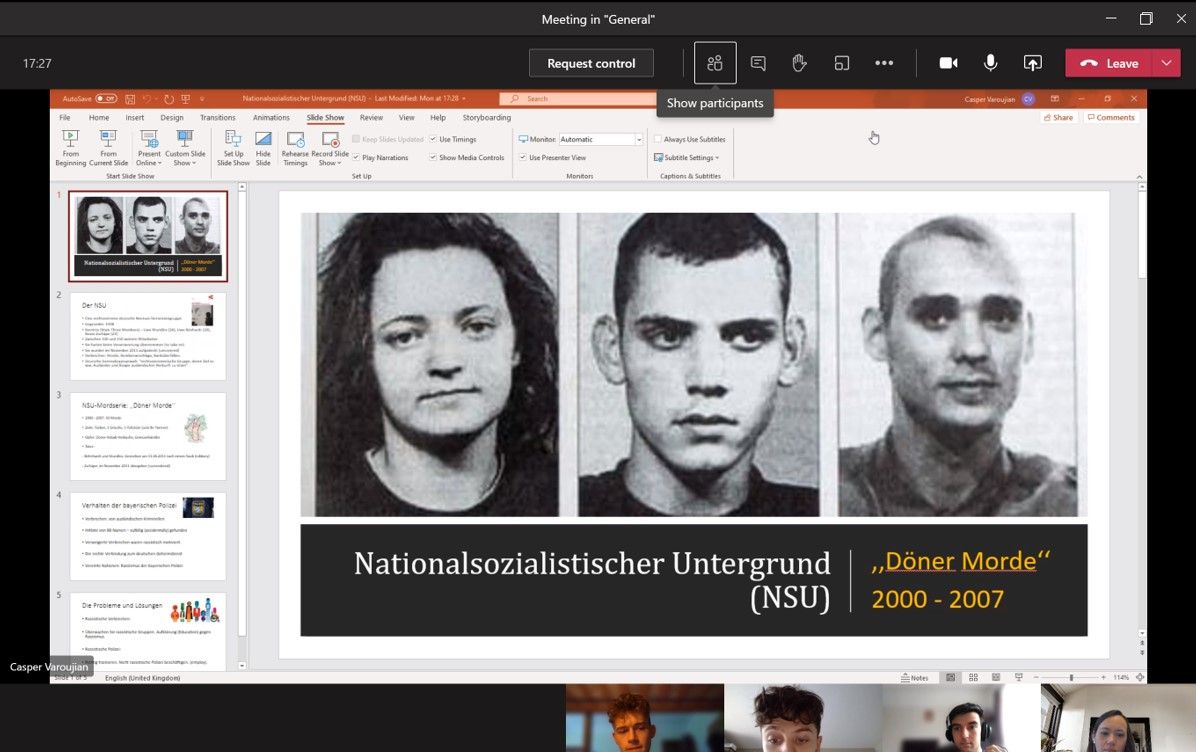
Task: Switch to Slide Sorter view in status bar
Action: tap(973, 677)
